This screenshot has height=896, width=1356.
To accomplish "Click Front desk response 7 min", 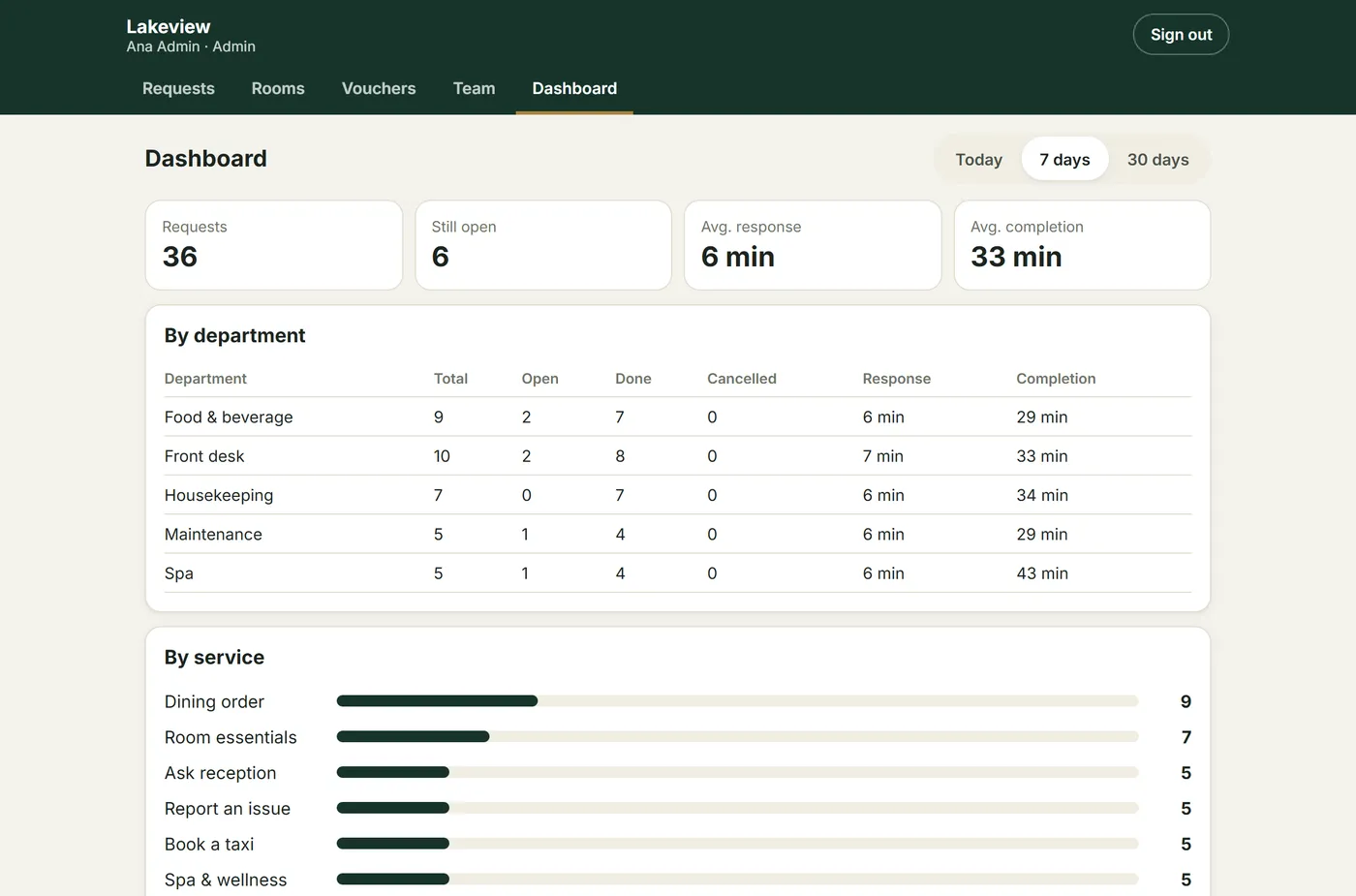I will click(883, 456).
